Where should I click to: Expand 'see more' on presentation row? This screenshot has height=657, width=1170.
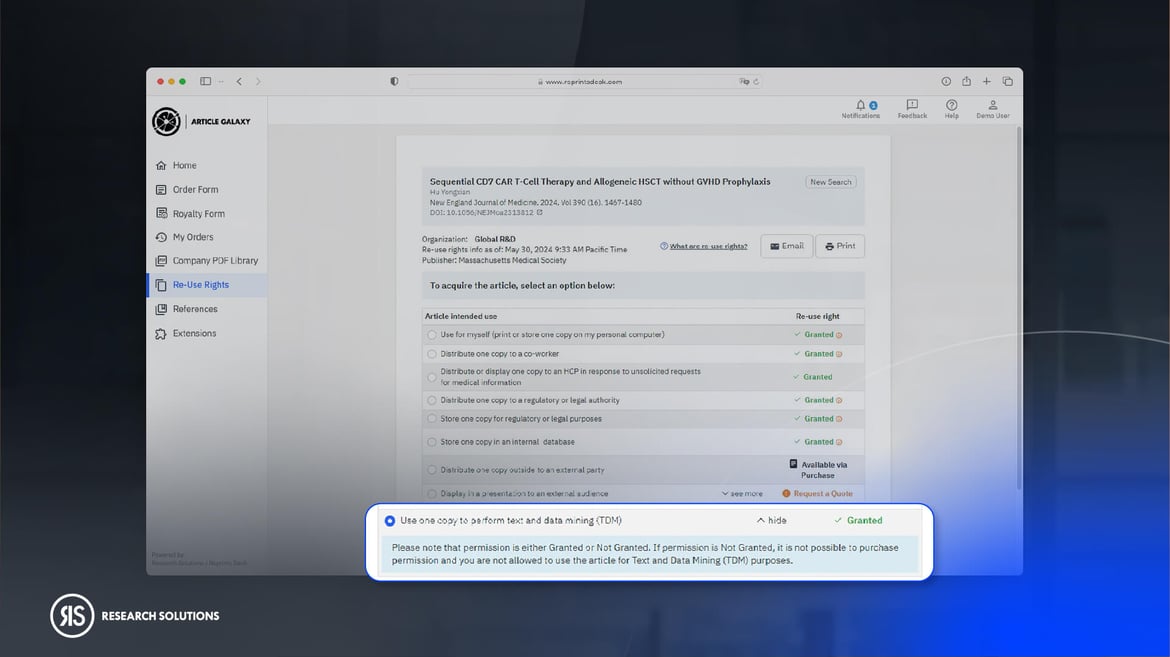[742, 494]
